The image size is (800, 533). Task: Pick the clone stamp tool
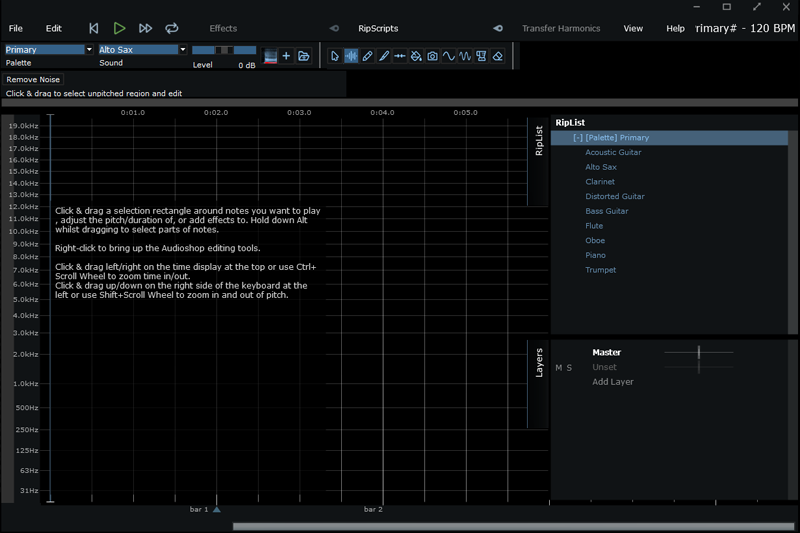point(481,56)
